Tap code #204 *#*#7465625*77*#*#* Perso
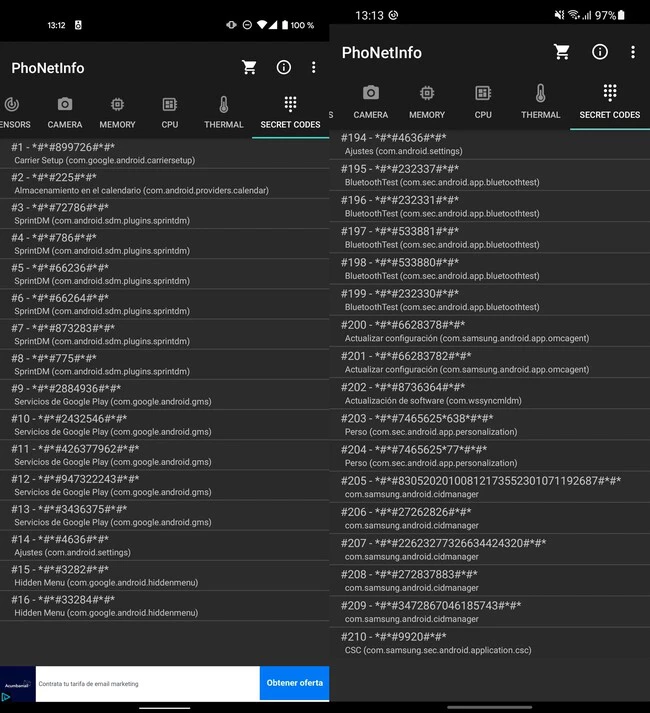The image size is (650, 713). point(490,456)
